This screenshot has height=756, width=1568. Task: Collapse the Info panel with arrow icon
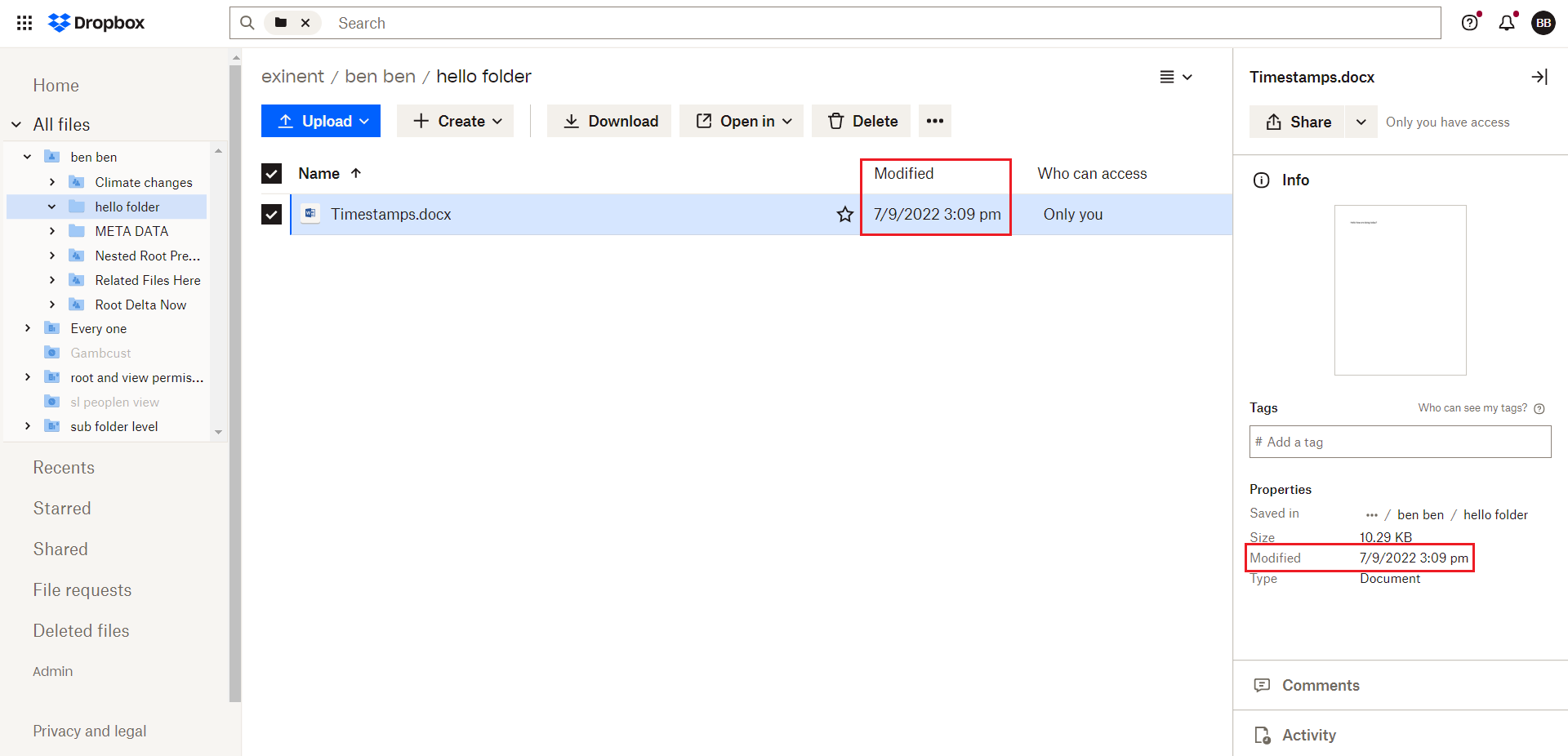point(1539,77)
